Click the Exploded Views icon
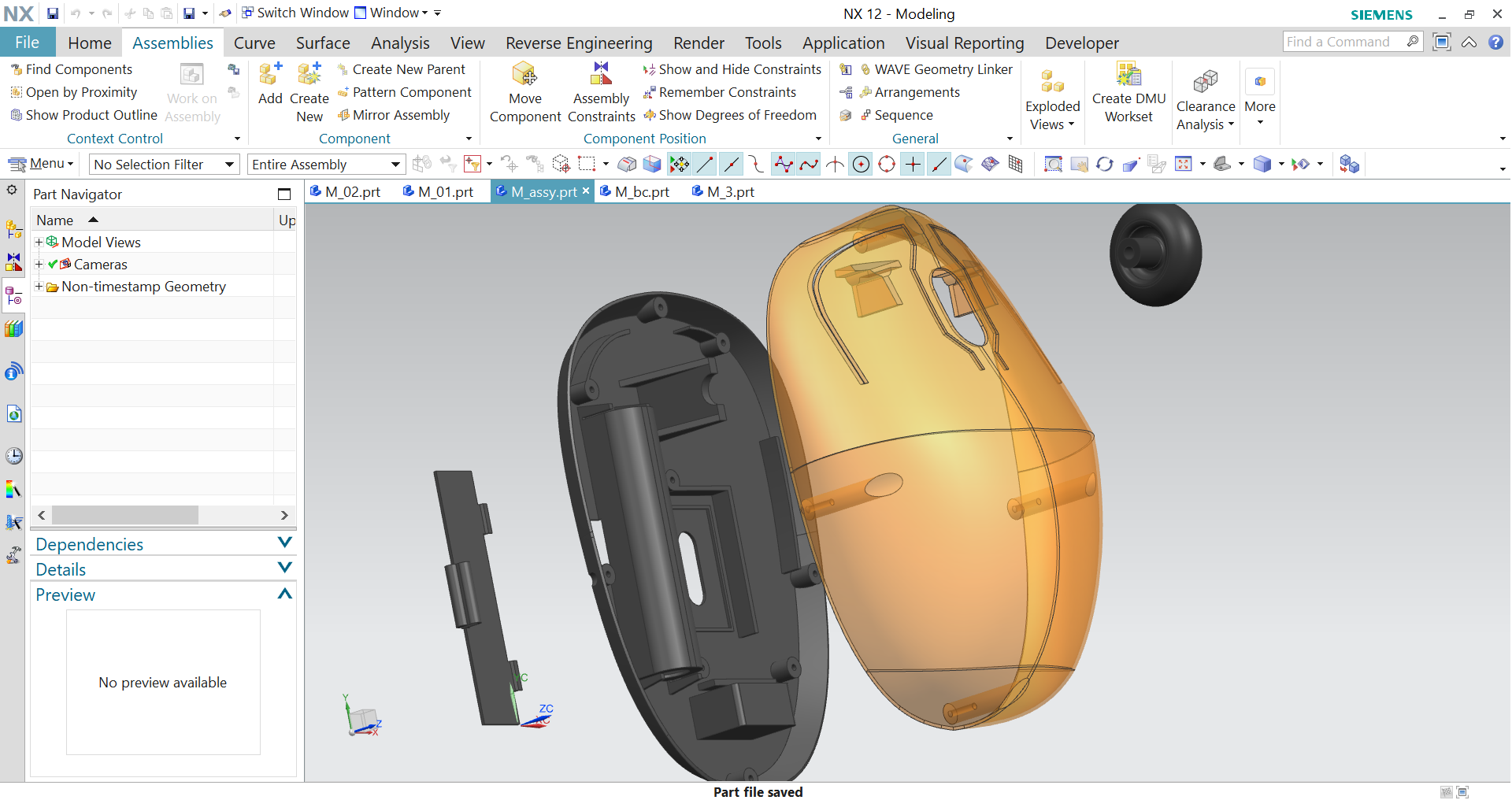The height and width of the screenshot is (800, 1512). 1052,81
